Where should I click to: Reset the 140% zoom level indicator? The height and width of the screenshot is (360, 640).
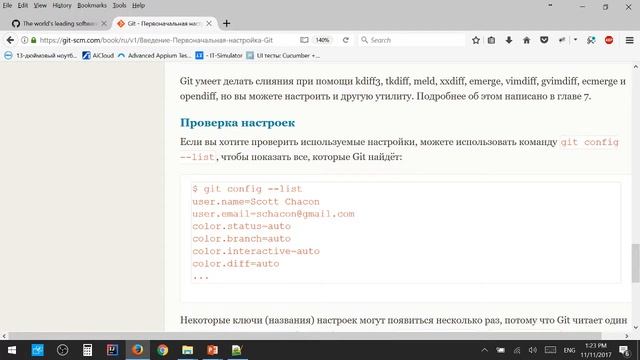click(x=322, y=40)
